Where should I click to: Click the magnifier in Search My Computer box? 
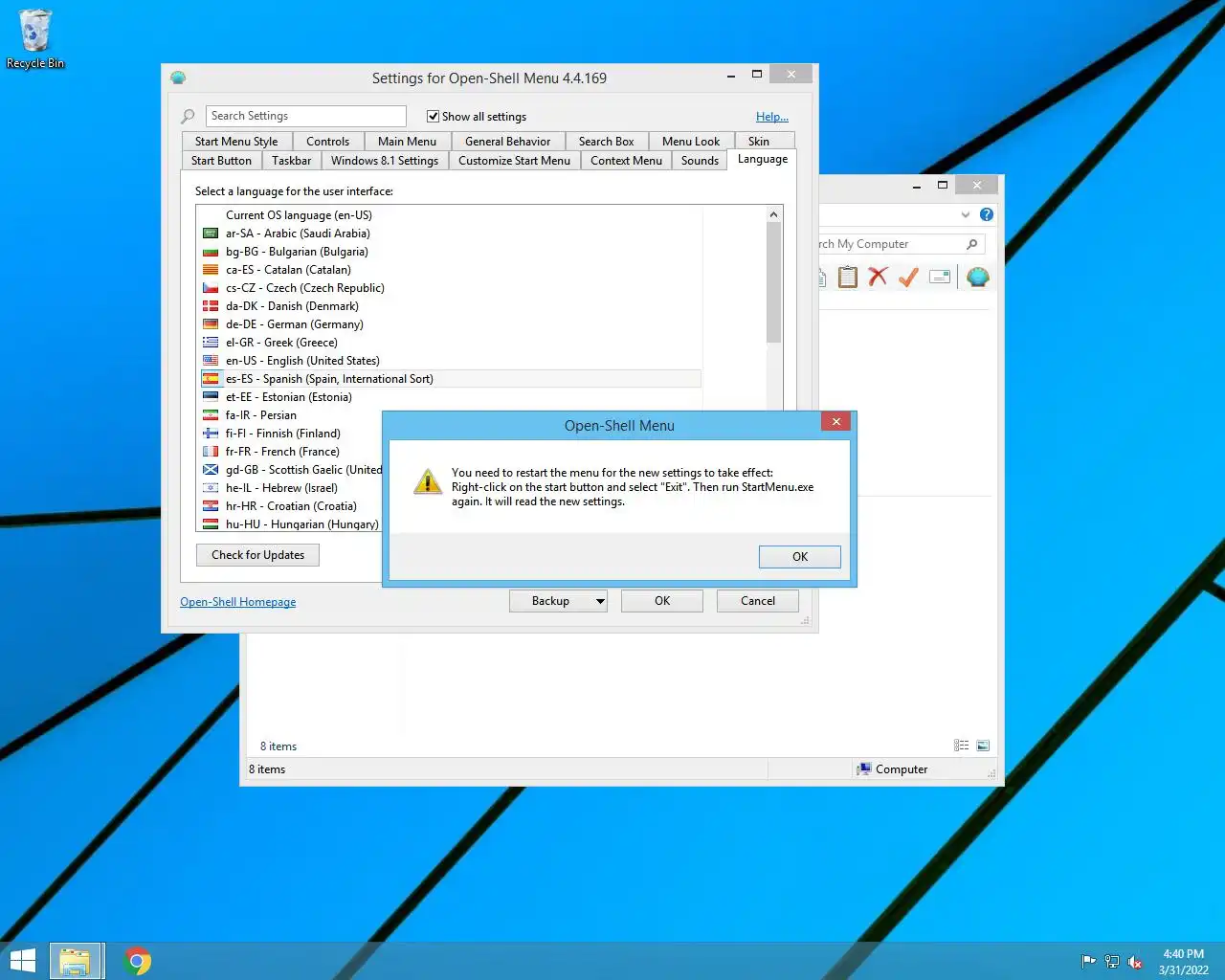click(971, 244)
